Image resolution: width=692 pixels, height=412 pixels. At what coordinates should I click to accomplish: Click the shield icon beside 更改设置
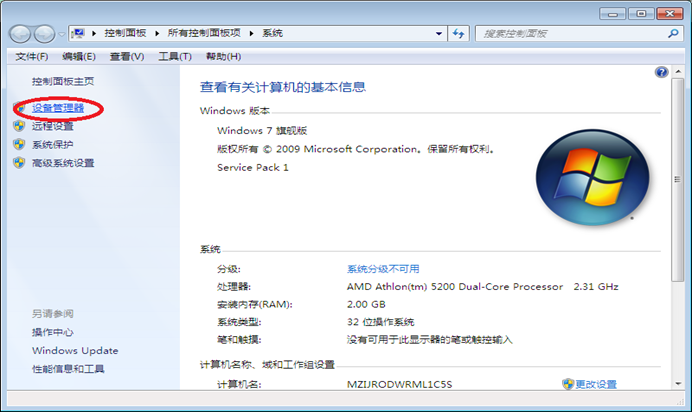(568, 384)
